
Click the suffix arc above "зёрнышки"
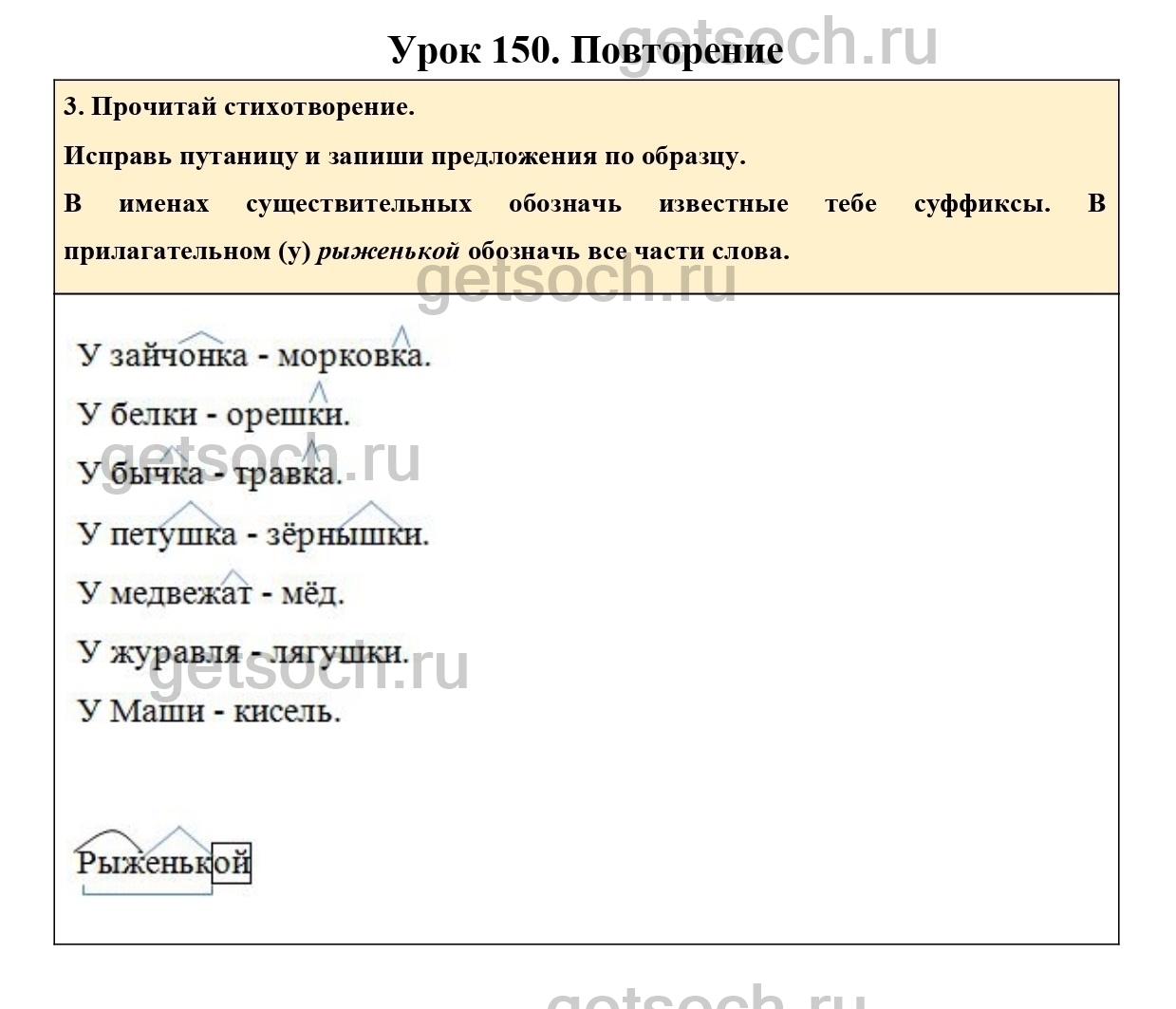369,513
